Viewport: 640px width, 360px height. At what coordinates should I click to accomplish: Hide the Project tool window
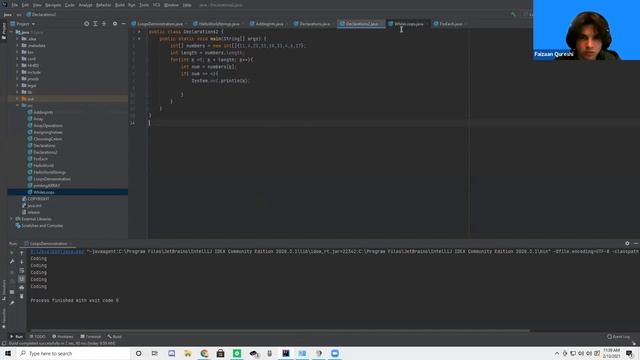pos(124,24)
